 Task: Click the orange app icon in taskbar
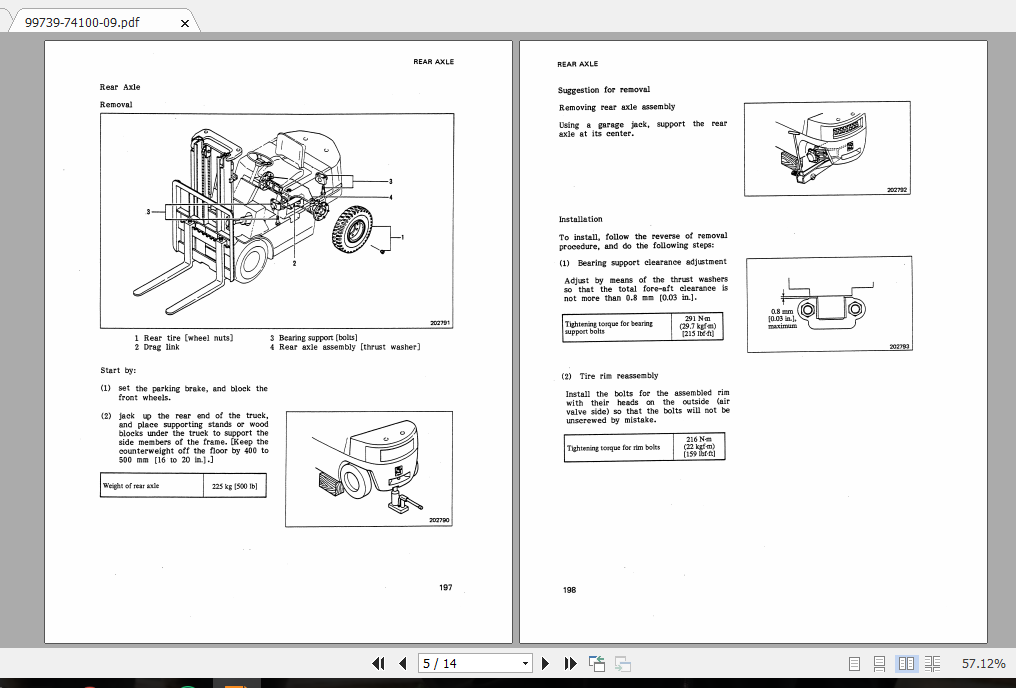point(236,686)
